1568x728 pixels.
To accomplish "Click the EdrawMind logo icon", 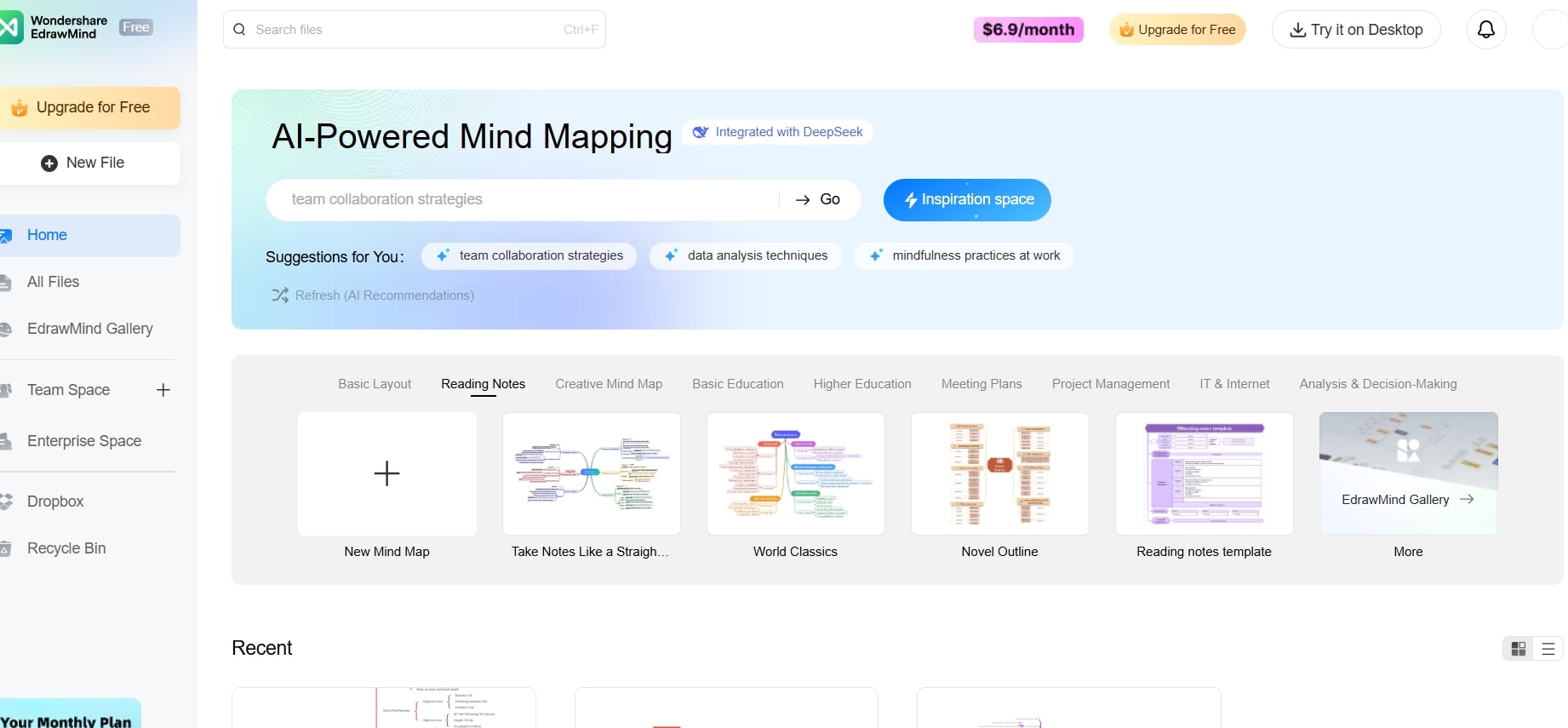I will (x=11, y=28).
